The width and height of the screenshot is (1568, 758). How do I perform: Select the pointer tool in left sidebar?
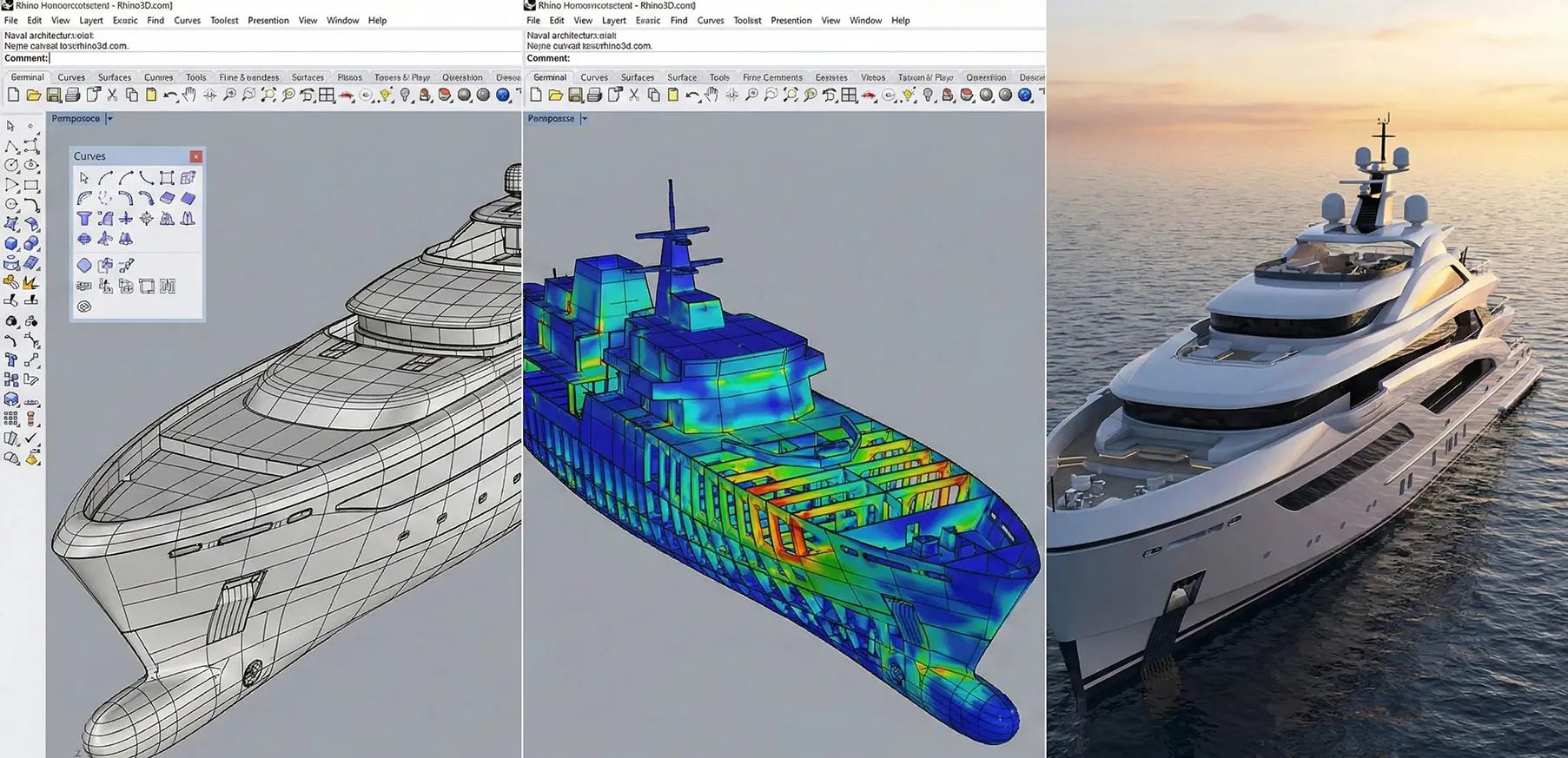pos(10,127)
